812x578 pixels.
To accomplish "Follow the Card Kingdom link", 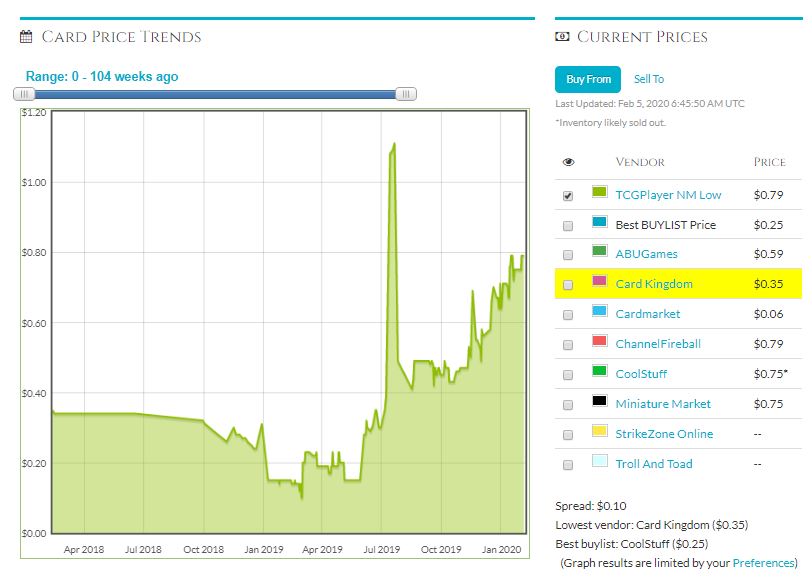I will [654, 284].
